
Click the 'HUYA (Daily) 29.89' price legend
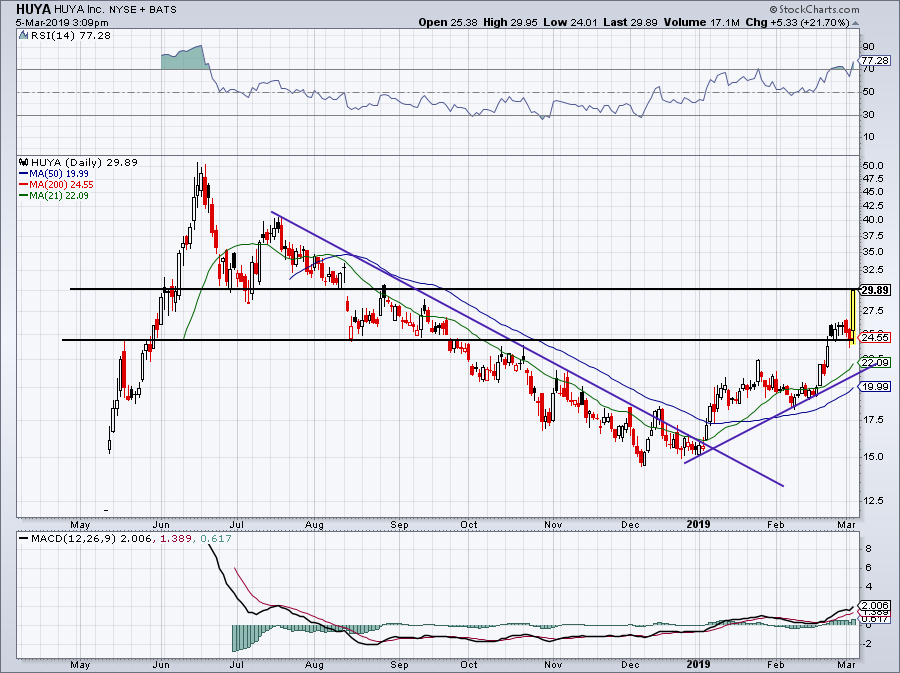click(x=84, y=162)
